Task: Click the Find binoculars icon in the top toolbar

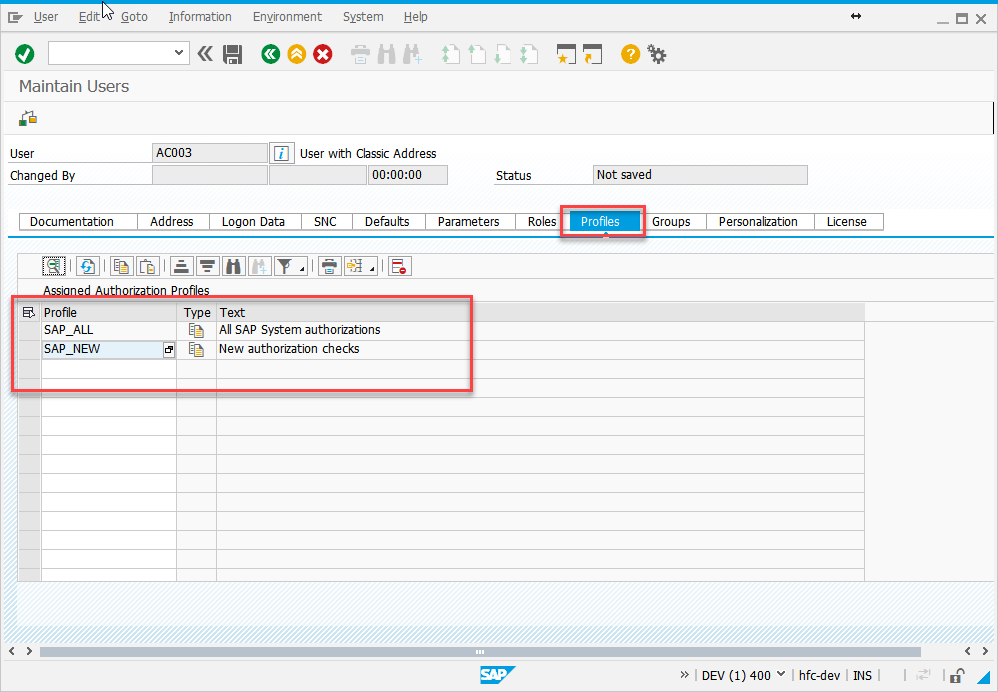Action: point(386,54)
